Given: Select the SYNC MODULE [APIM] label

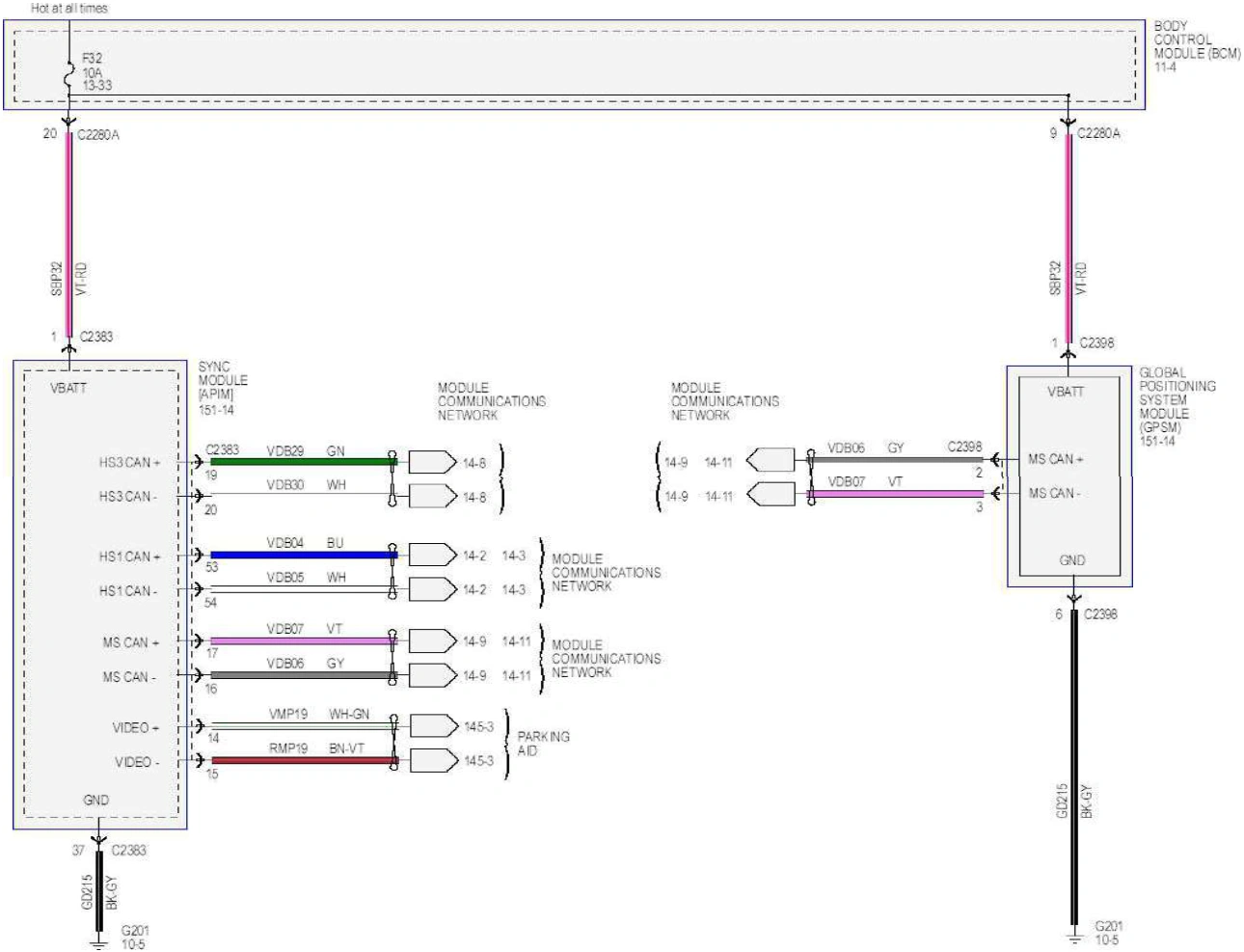Looking at the screenshot, I should (223, 388).
